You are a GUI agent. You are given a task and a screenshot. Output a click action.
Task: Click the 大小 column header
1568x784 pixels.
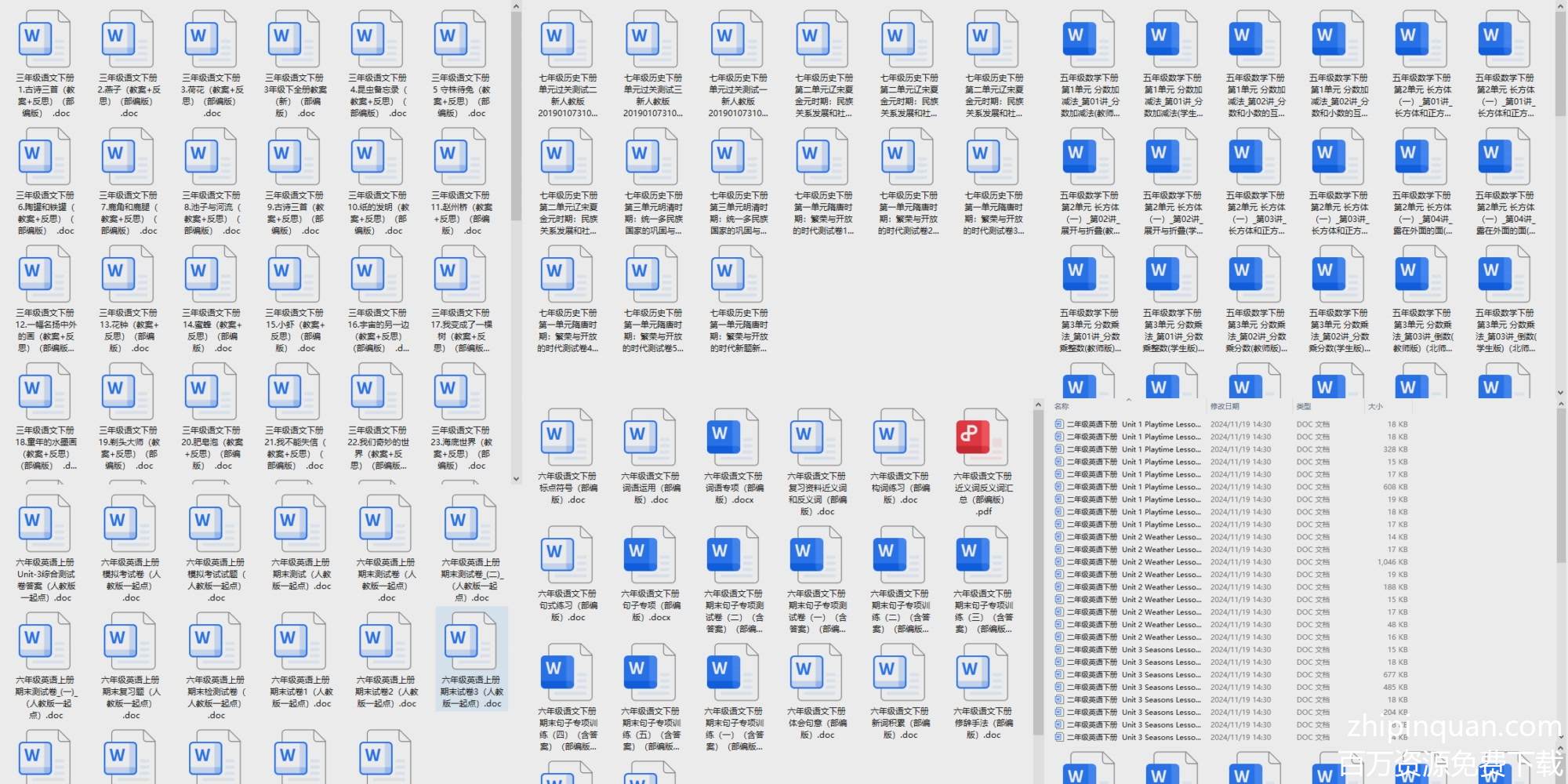(1375, 406)
